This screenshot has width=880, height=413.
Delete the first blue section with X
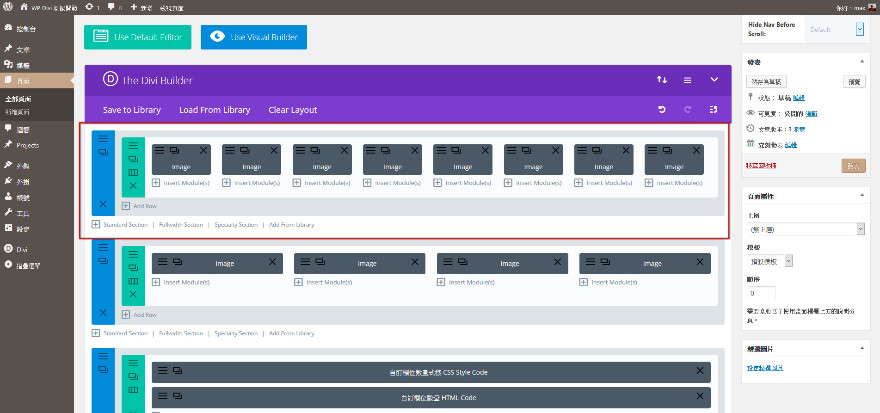pos(103,204)
